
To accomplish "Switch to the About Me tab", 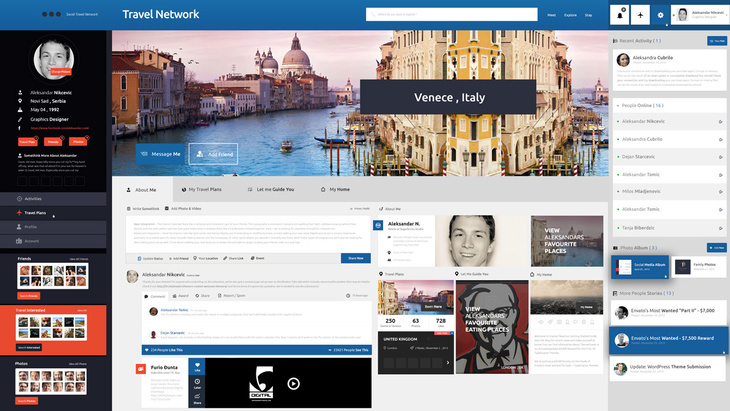I will pos(142,189).
